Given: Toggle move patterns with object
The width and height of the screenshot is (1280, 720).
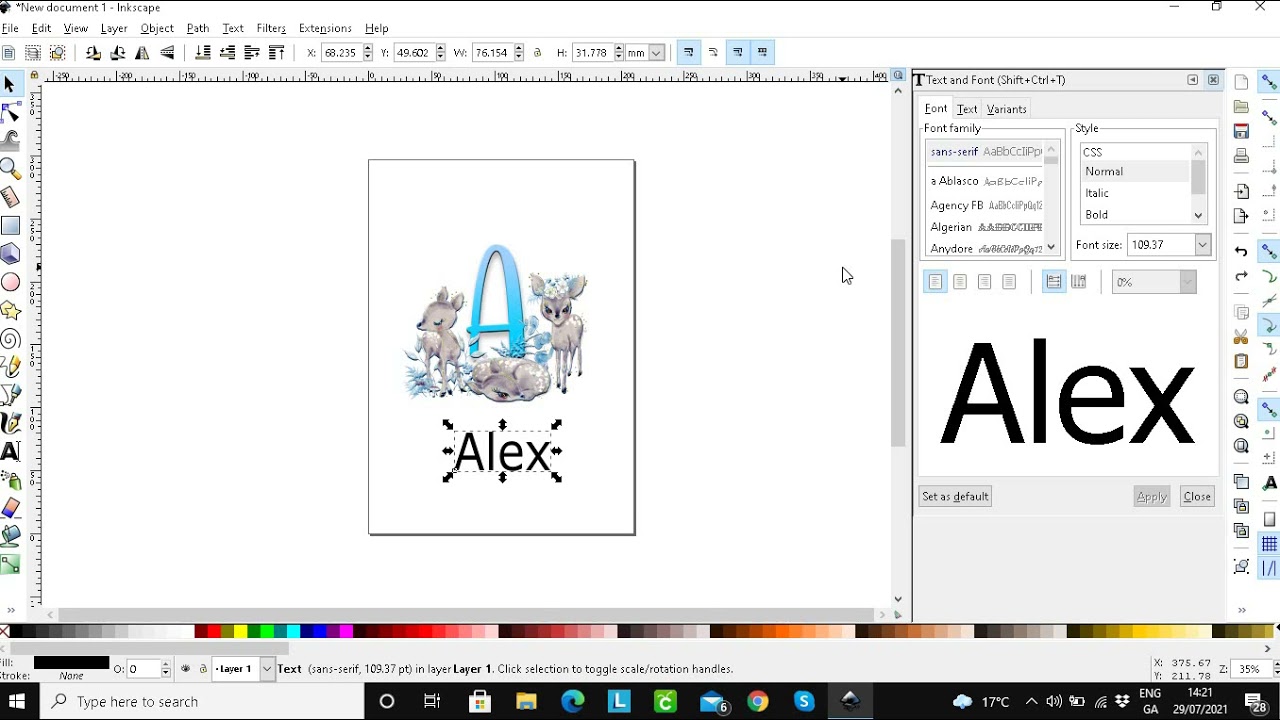Looking at the screenshot, I should pos(763,53).
